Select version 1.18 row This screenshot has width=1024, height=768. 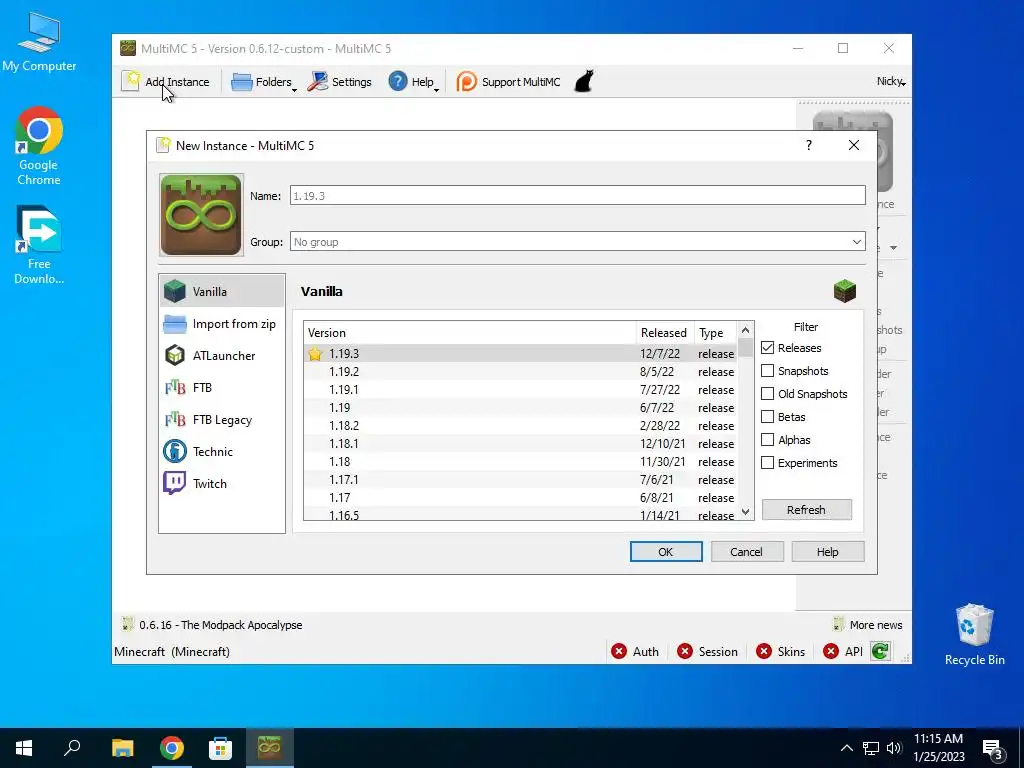pyautogui.click(x=520, y=462)
